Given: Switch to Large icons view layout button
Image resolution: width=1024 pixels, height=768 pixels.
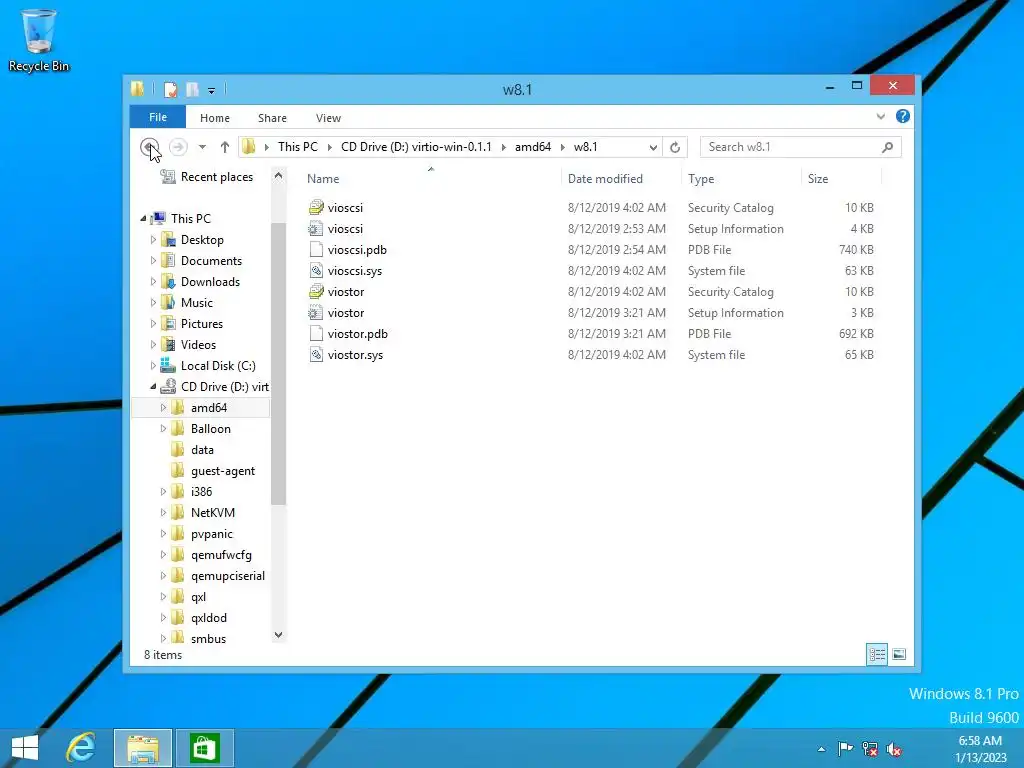Looking at the screenshot, I should (899, 654).
